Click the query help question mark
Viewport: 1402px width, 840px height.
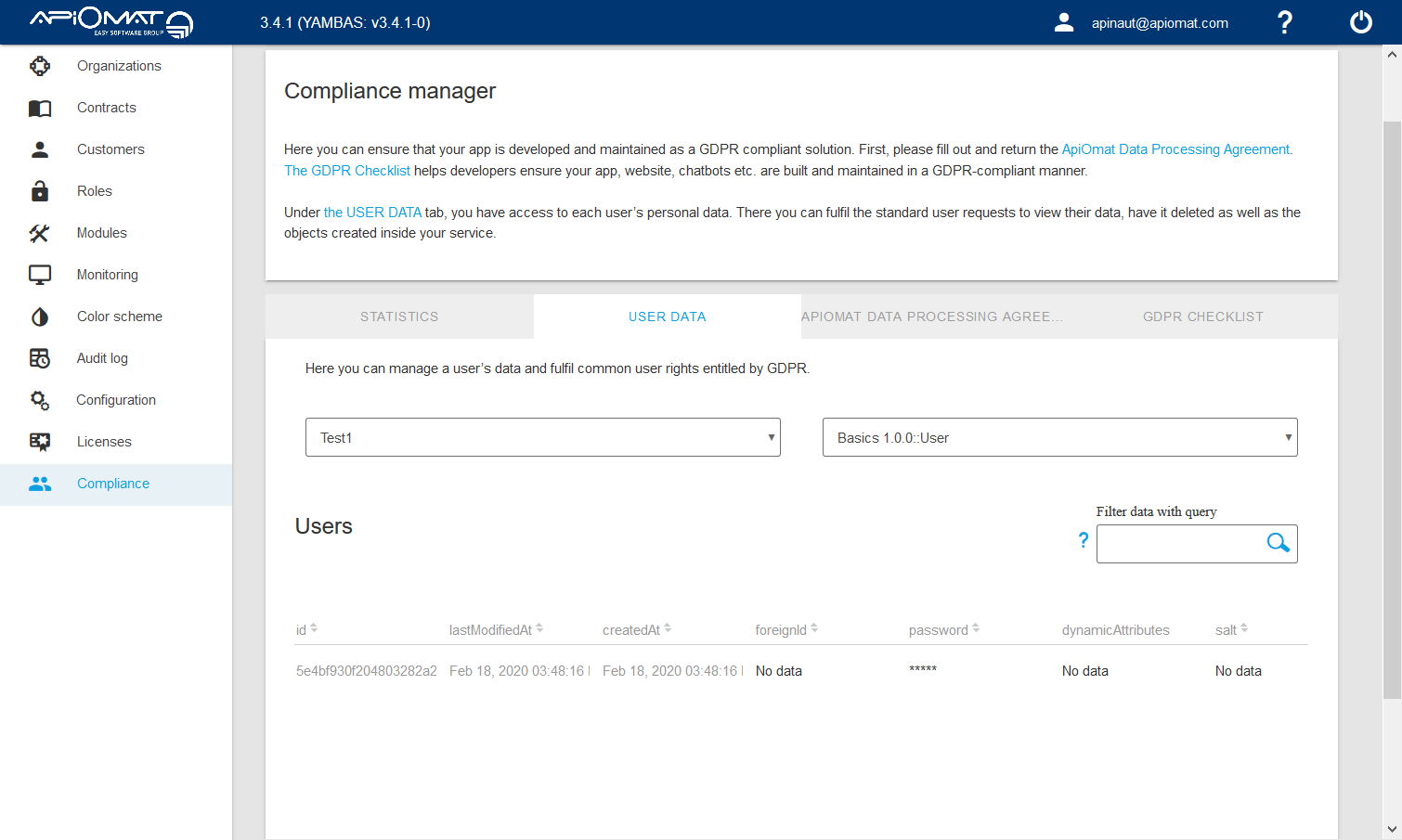click(x=1083, y=539)
